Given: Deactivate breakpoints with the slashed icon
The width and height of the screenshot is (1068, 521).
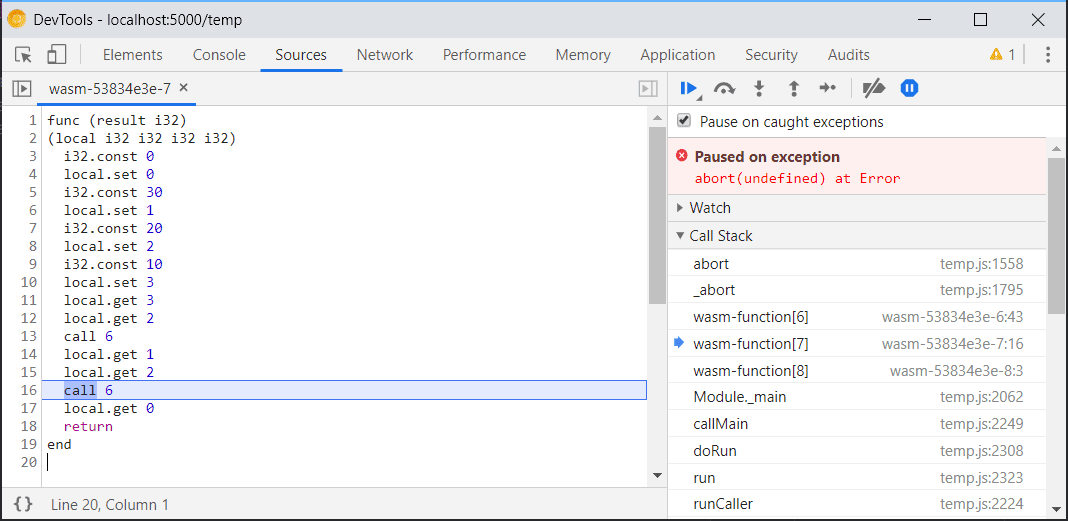Looking at the screenshot, I should point(873,89).
